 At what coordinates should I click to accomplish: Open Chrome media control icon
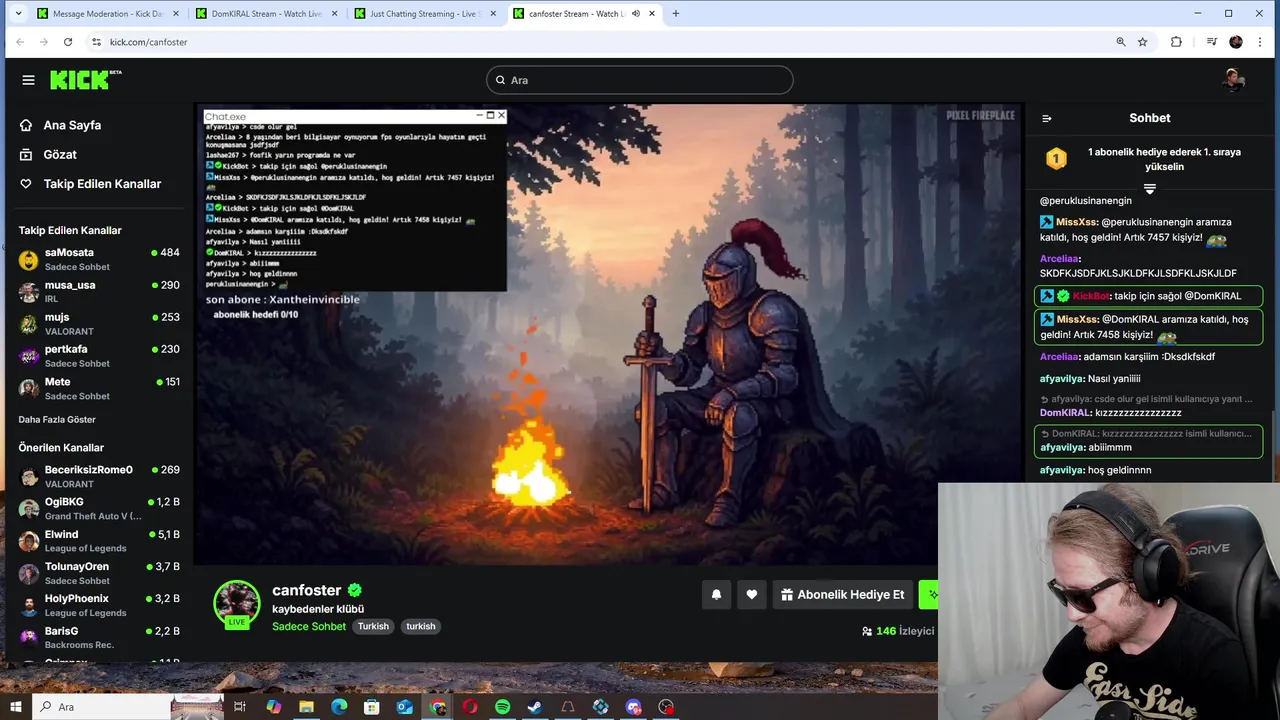(1211, 42)
